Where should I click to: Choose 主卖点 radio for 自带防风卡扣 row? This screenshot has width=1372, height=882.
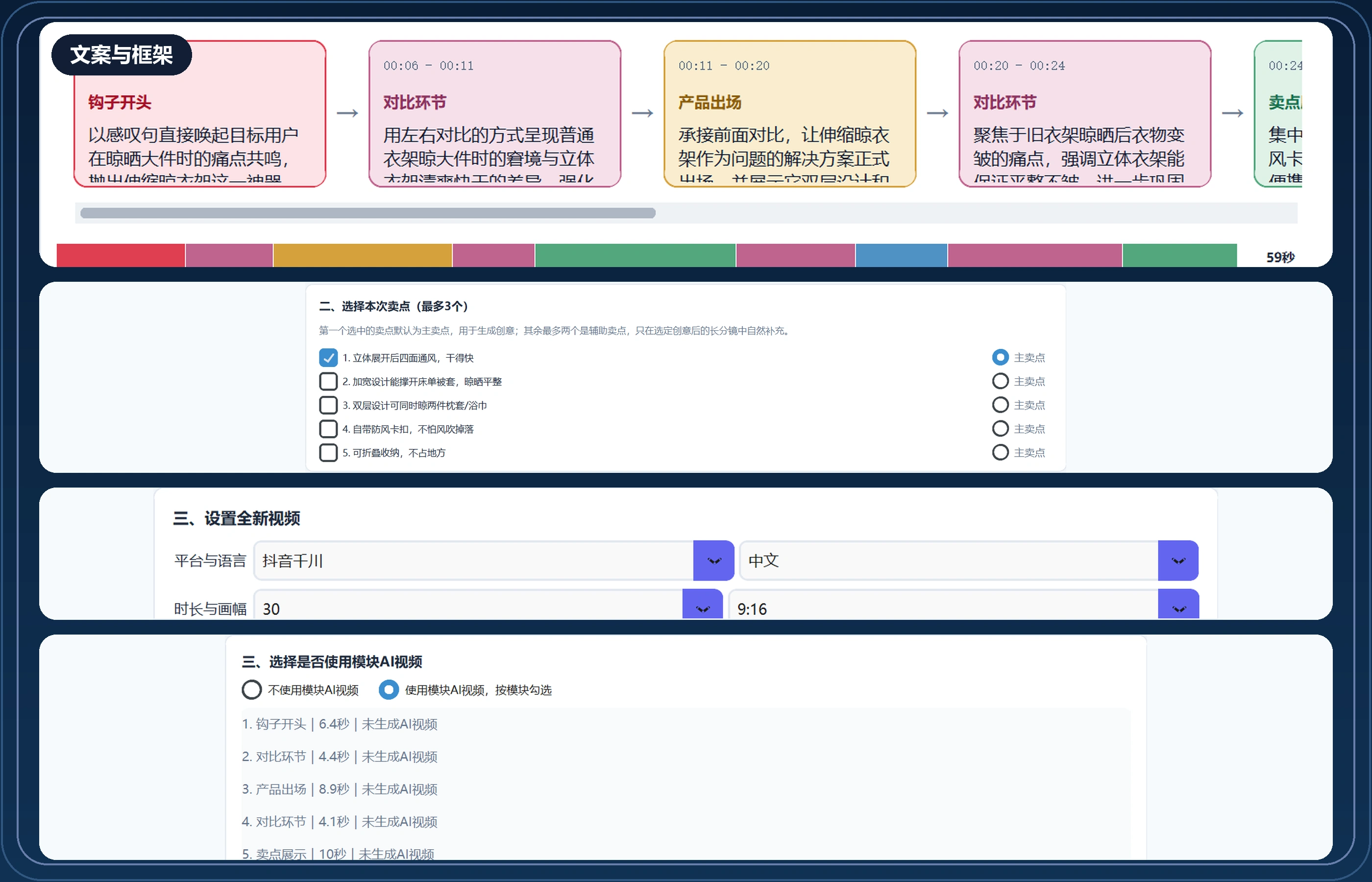click(1000, 428)
